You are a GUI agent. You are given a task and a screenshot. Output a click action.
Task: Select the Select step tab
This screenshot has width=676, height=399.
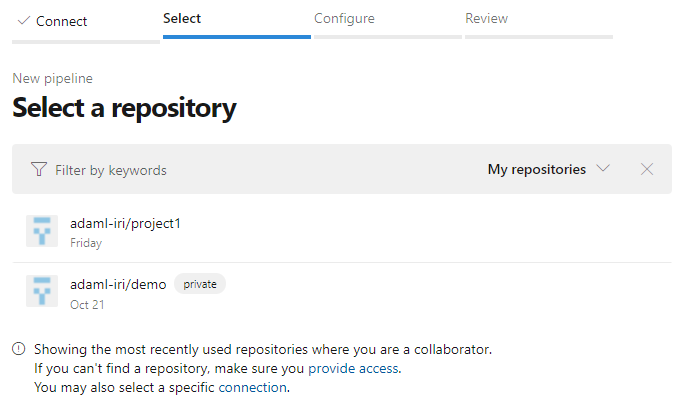pos(182,19)
